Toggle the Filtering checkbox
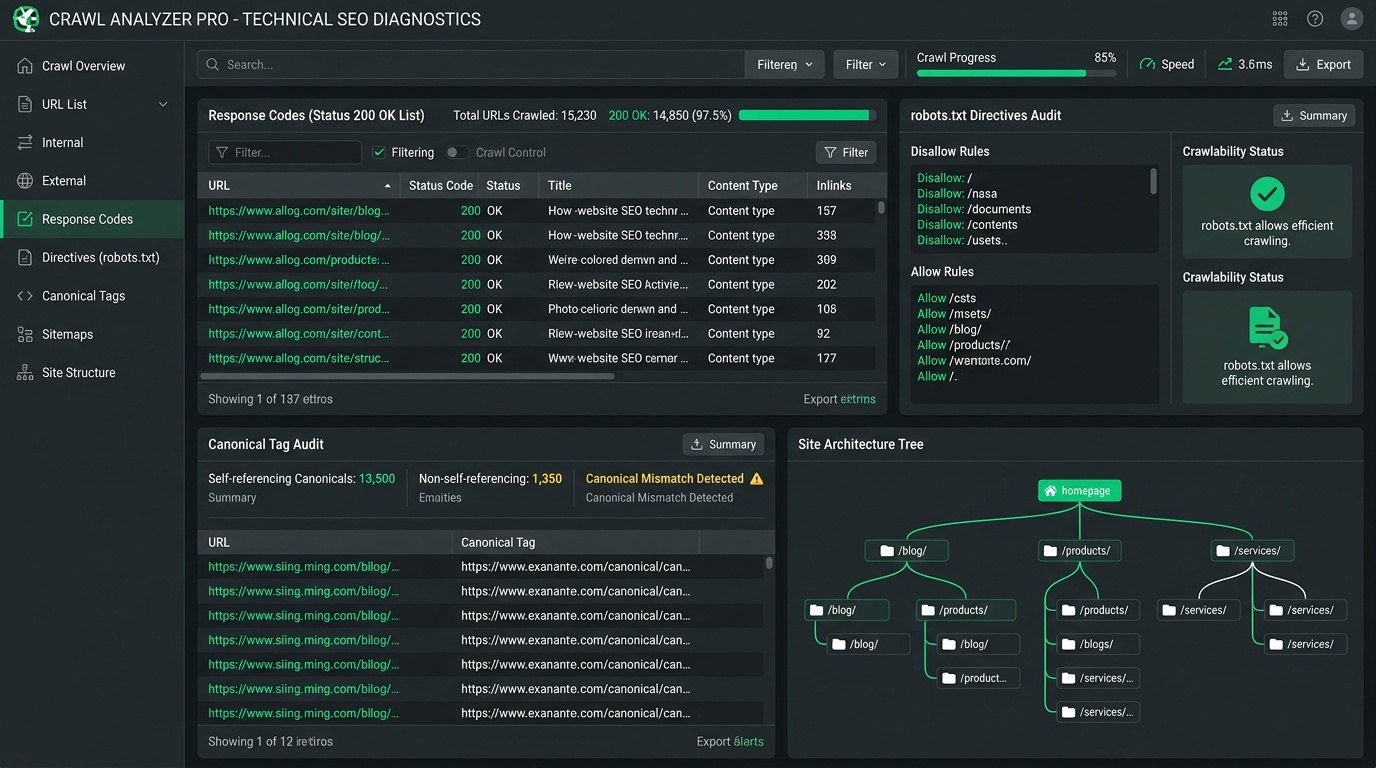The width and height of the screenshot is (1376, 768). coord(379,153)
